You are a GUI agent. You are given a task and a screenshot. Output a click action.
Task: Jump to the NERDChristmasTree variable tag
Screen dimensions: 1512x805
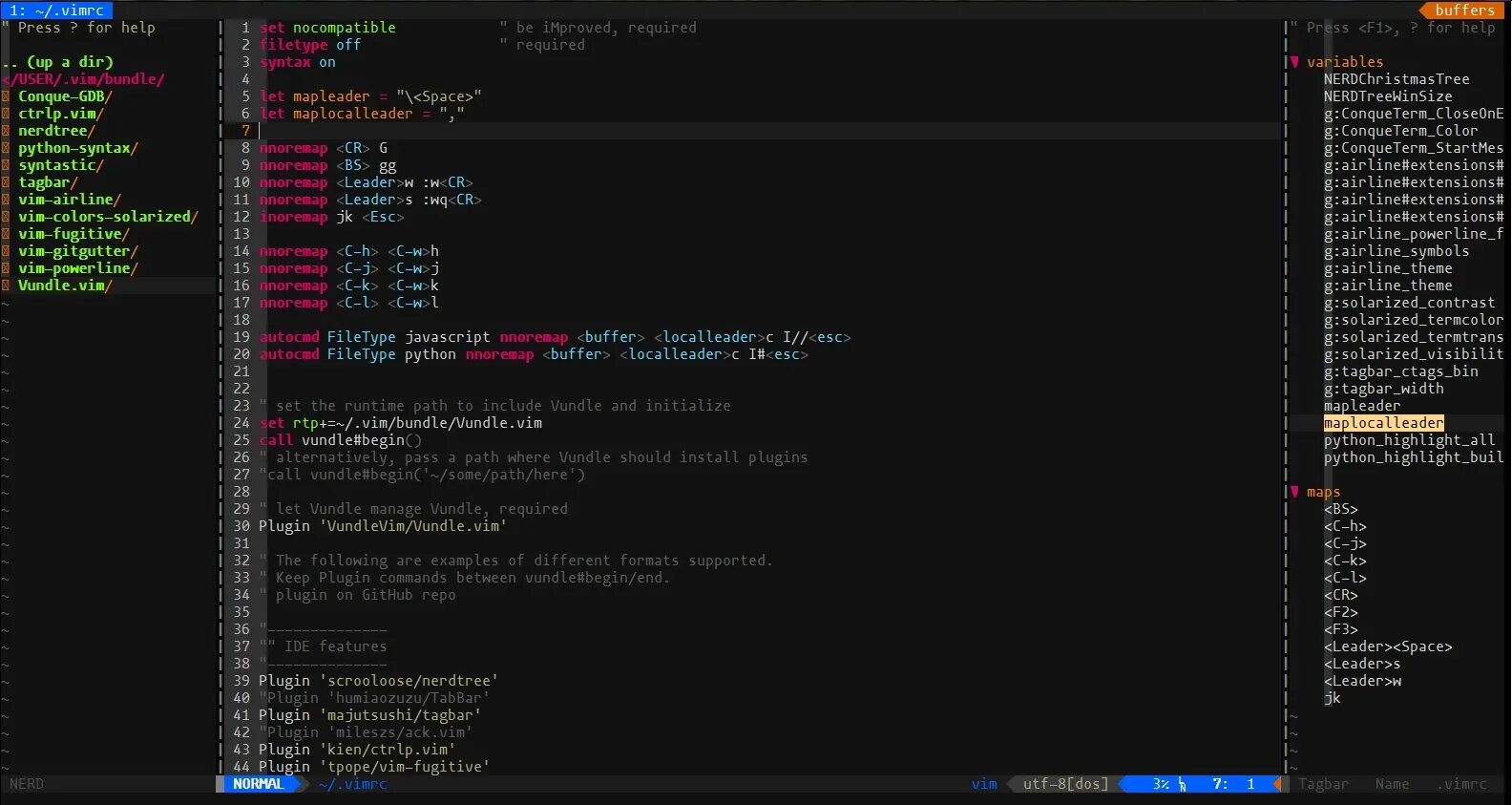(x=1396, y=79)
